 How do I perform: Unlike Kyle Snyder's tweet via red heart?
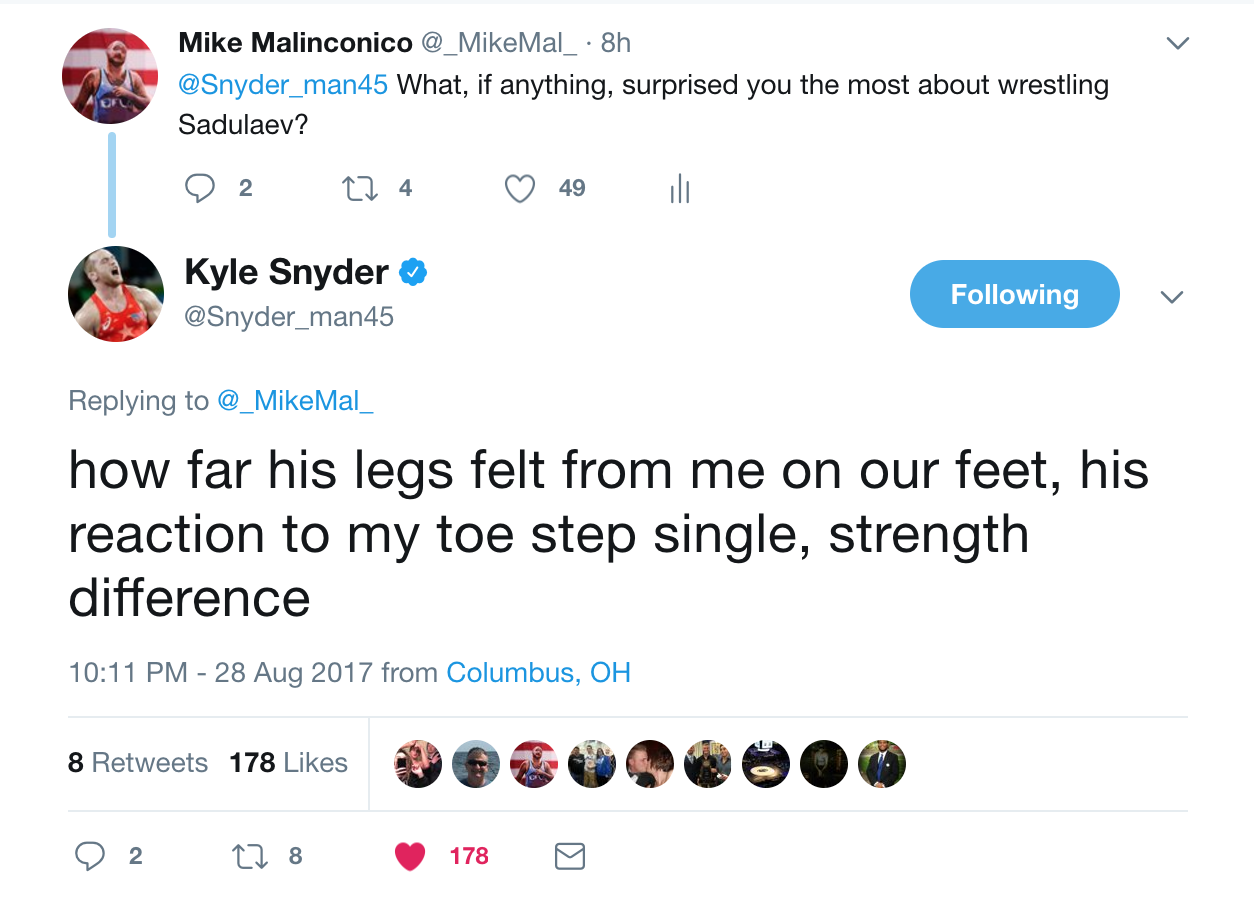410,856
